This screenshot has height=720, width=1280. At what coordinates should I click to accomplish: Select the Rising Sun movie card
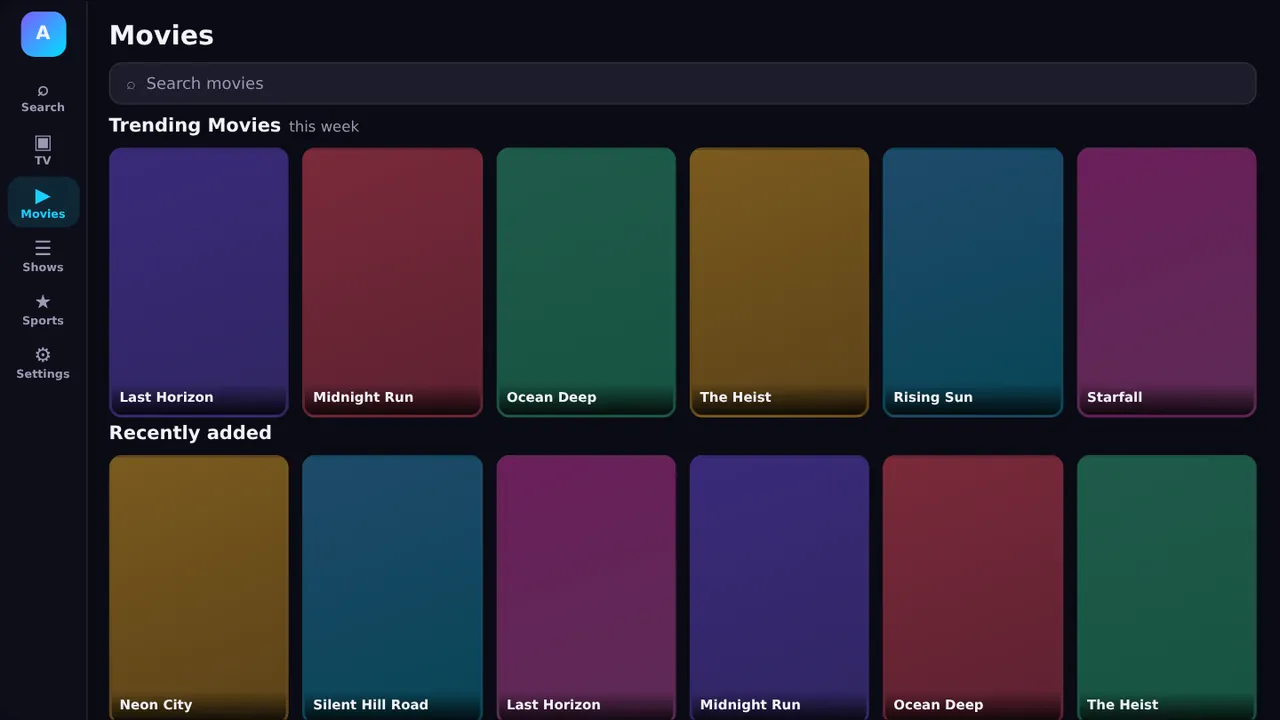(973, 282)
